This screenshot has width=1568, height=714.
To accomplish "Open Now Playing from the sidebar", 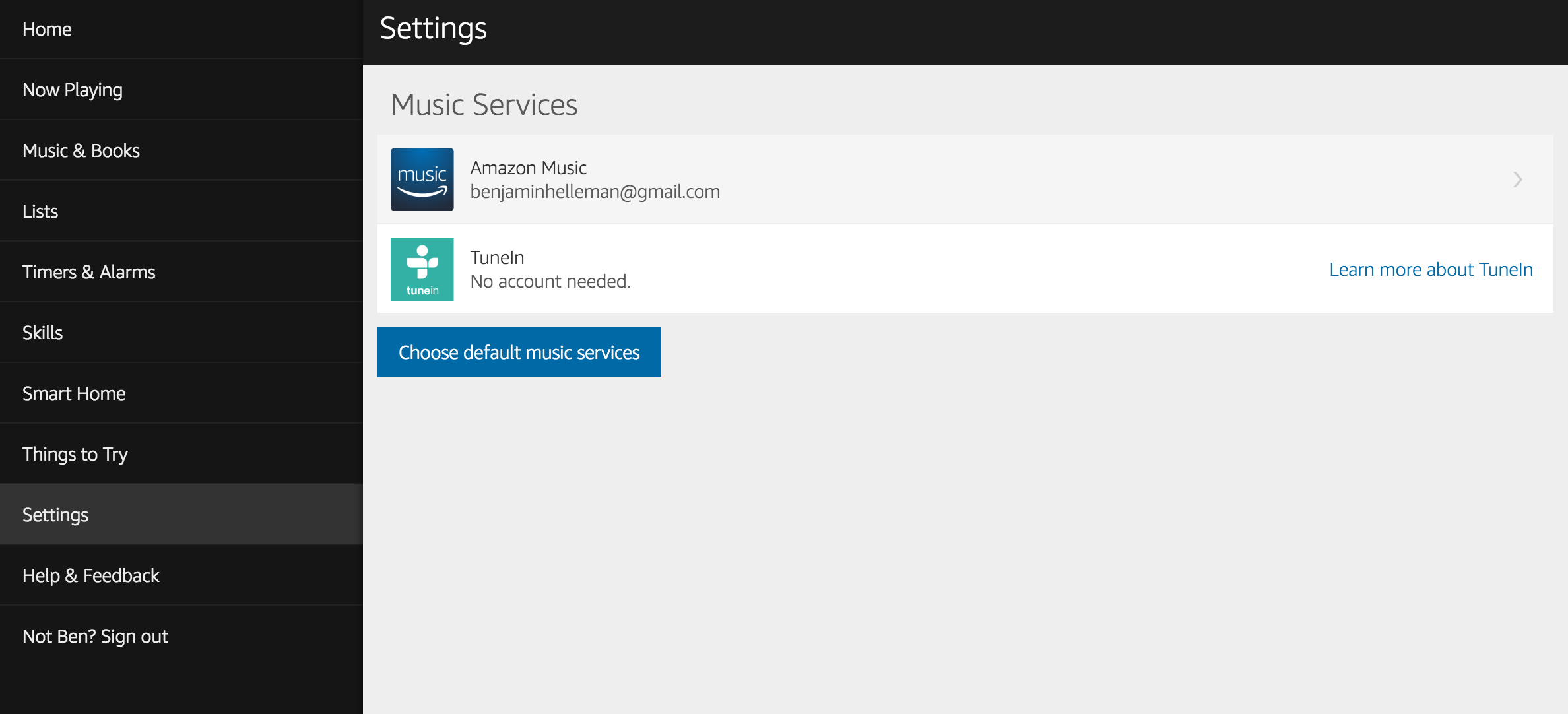I will 181,90.
